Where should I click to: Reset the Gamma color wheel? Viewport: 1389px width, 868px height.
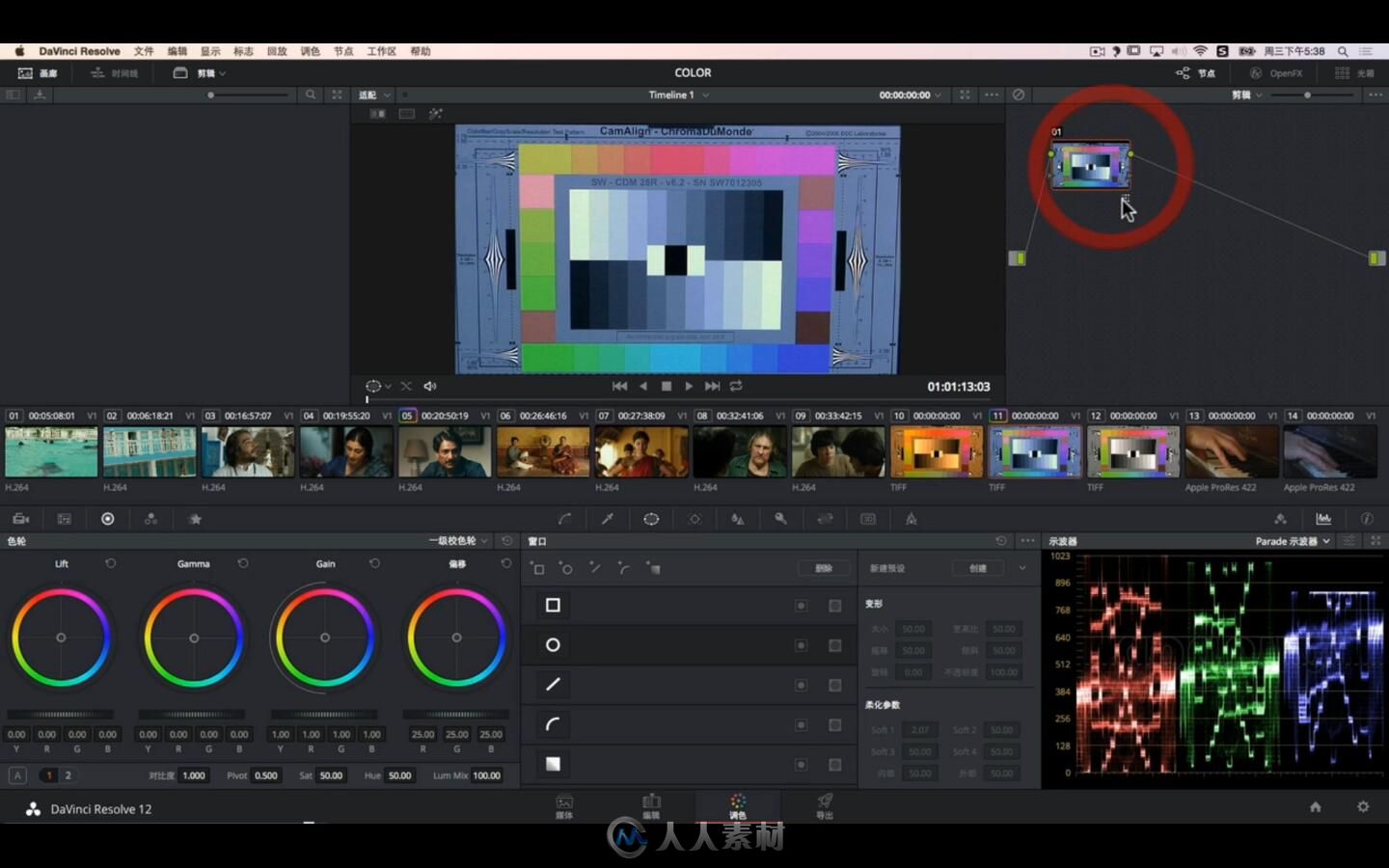[x=243, y=563]
